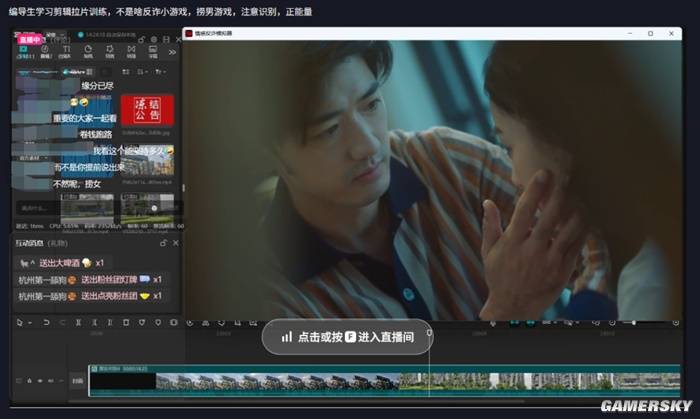700x419 pixels.
Task: Open the pointer tool dropdown arrow
Action: click(30, 323)
